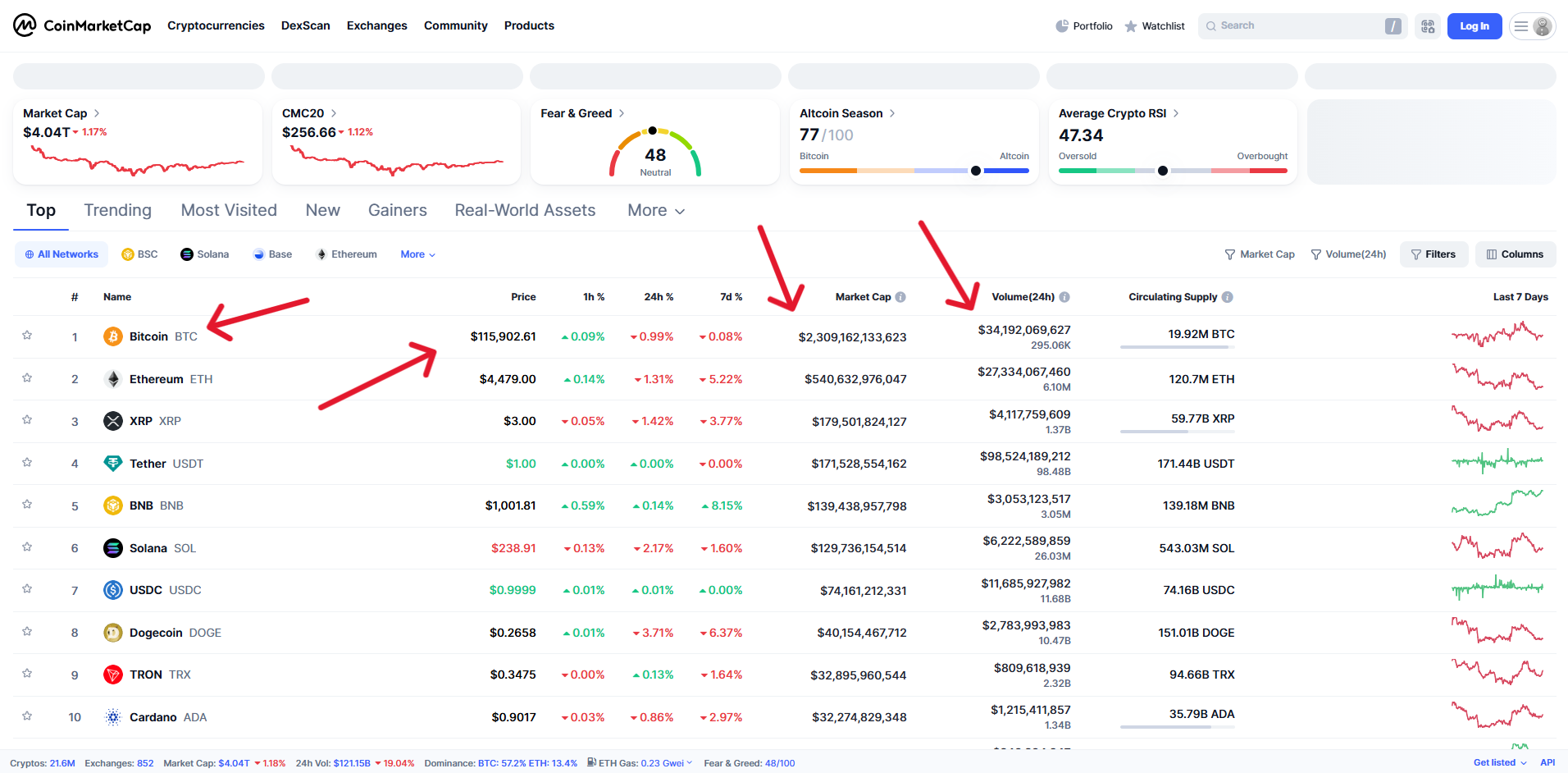
Task: Click the Market Cap info icon
Action: point(900,297)
